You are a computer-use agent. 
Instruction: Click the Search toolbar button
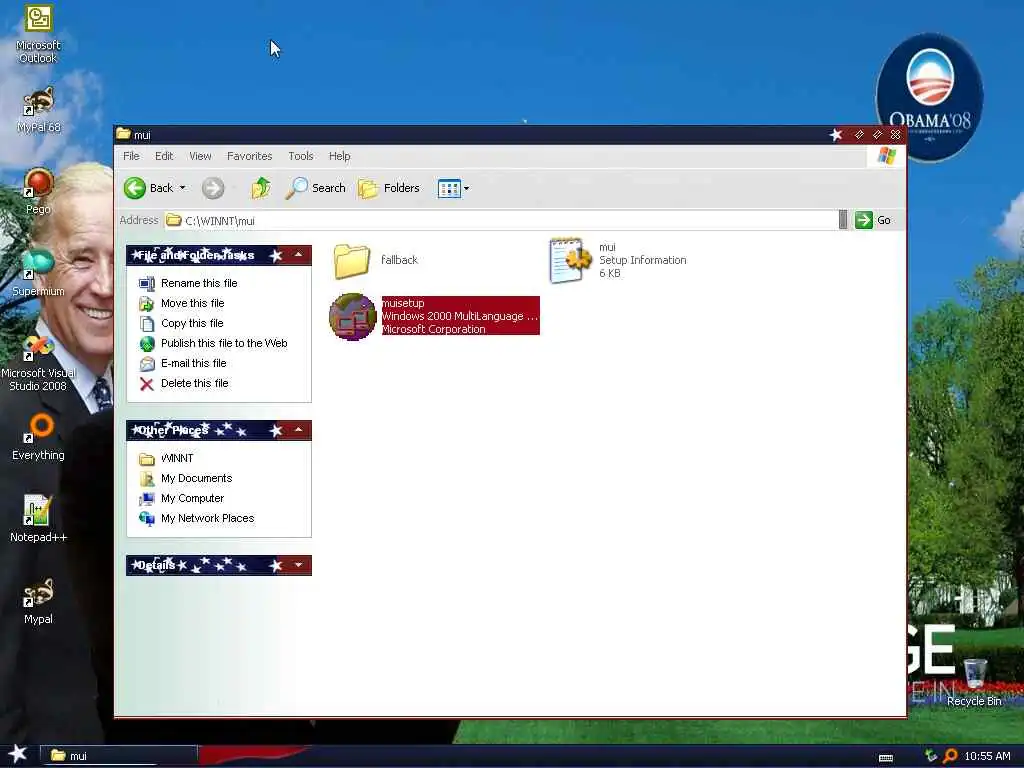tap(316, 188)
